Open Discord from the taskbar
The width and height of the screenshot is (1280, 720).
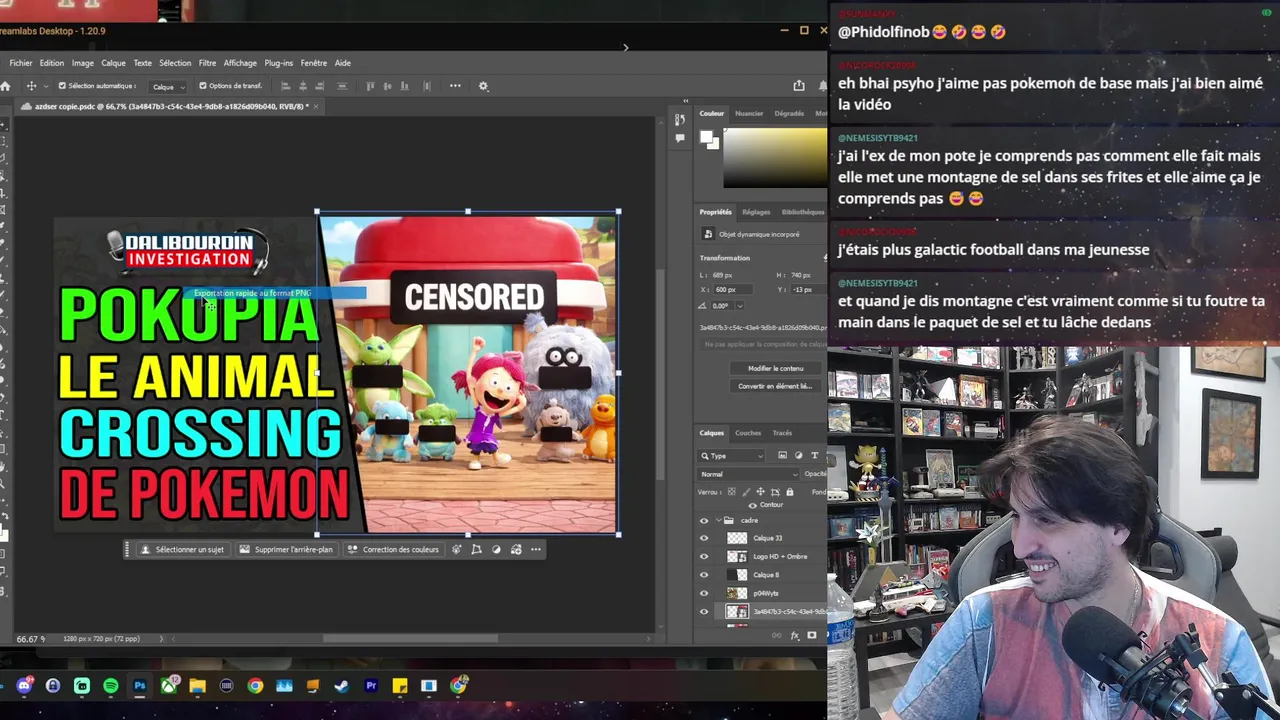[24, 686]
